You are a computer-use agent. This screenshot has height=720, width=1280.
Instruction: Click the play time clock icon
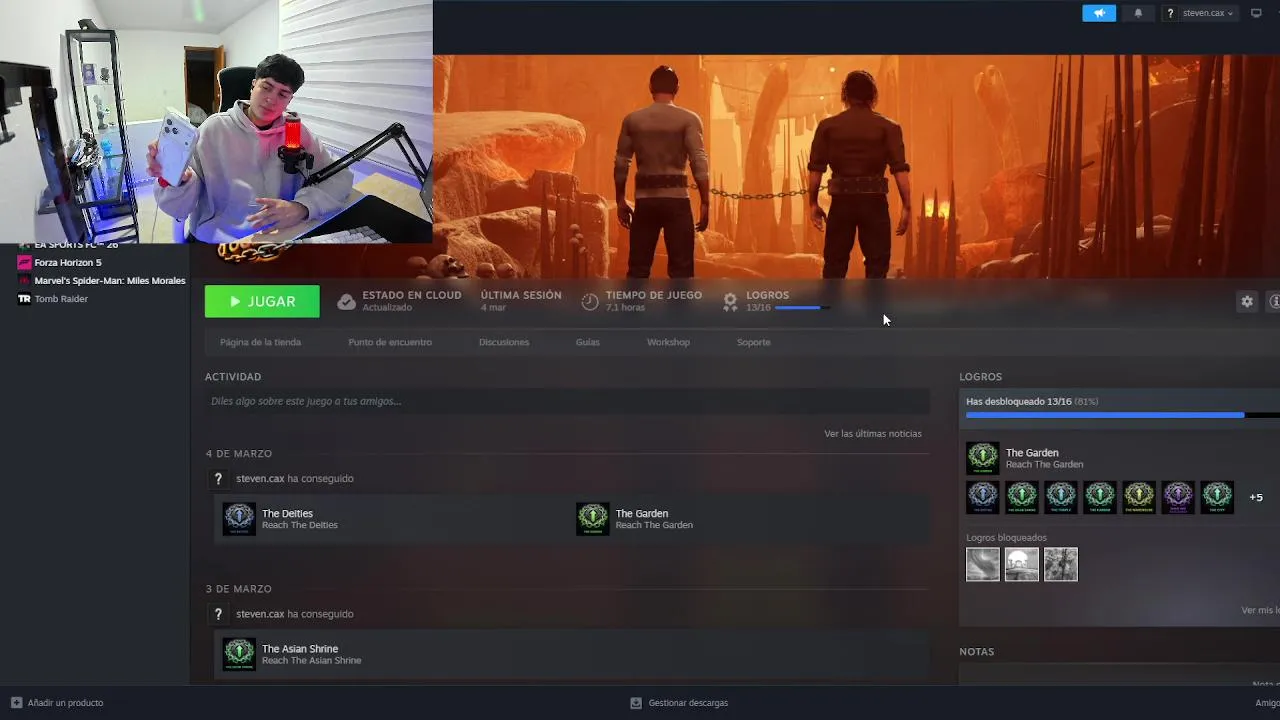tap(590, 301)
